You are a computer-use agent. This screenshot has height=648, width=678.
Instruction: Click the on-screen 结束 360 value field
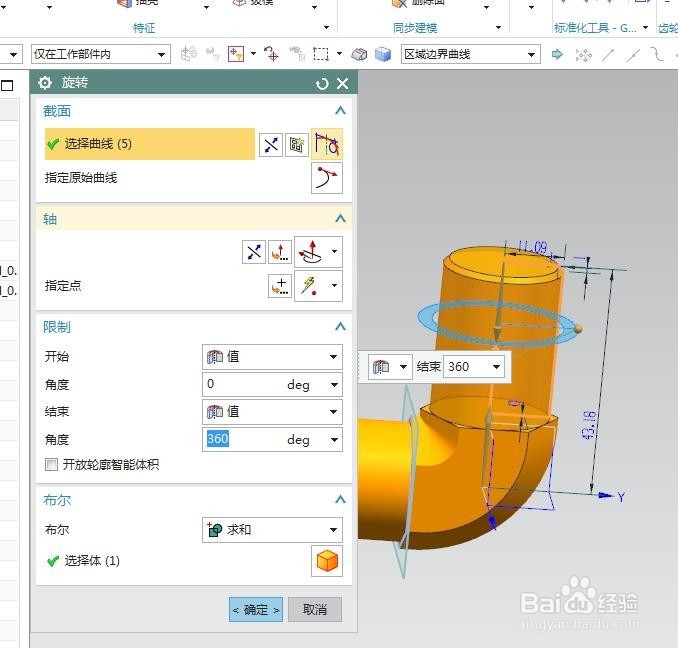[x=467, y=367]
